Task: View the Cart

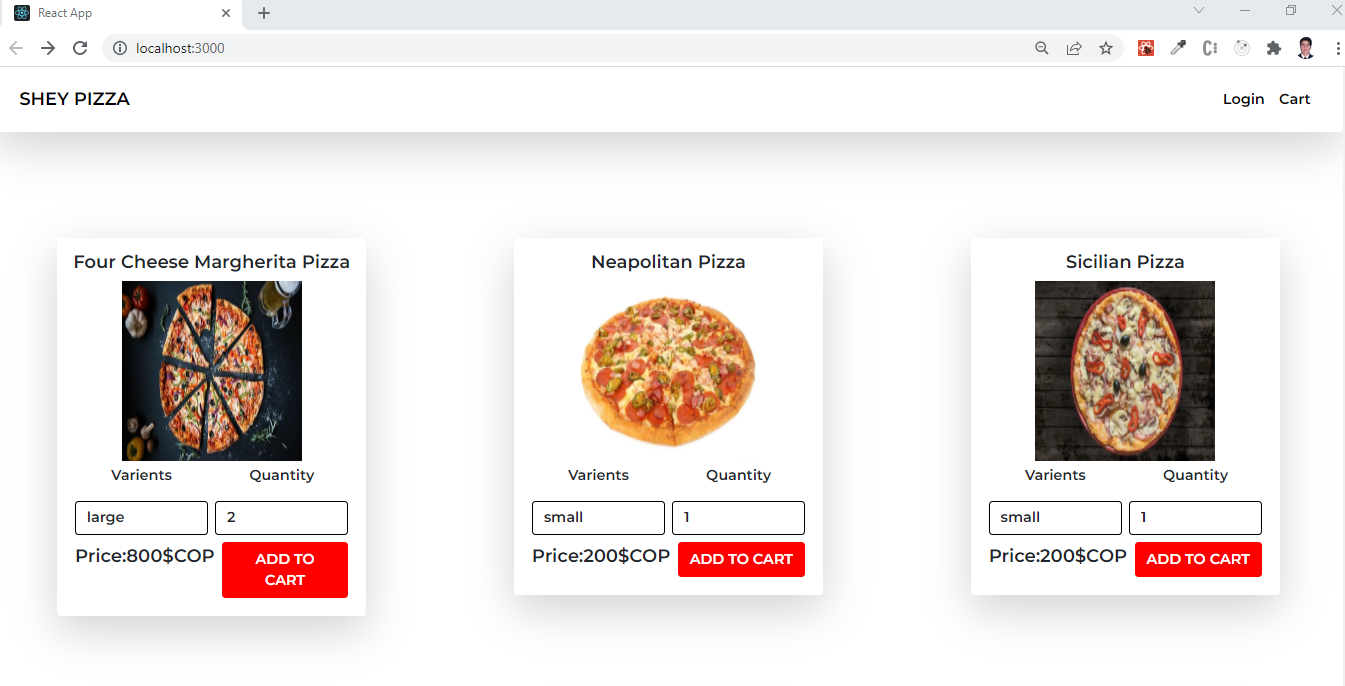Action: 1294,98
